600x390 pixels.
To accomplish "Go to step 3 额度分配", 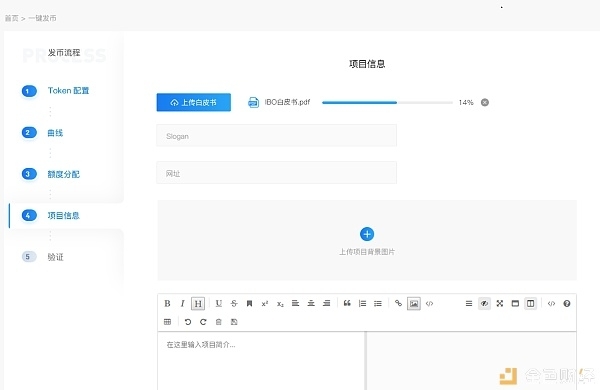I will tap(51, 174).
